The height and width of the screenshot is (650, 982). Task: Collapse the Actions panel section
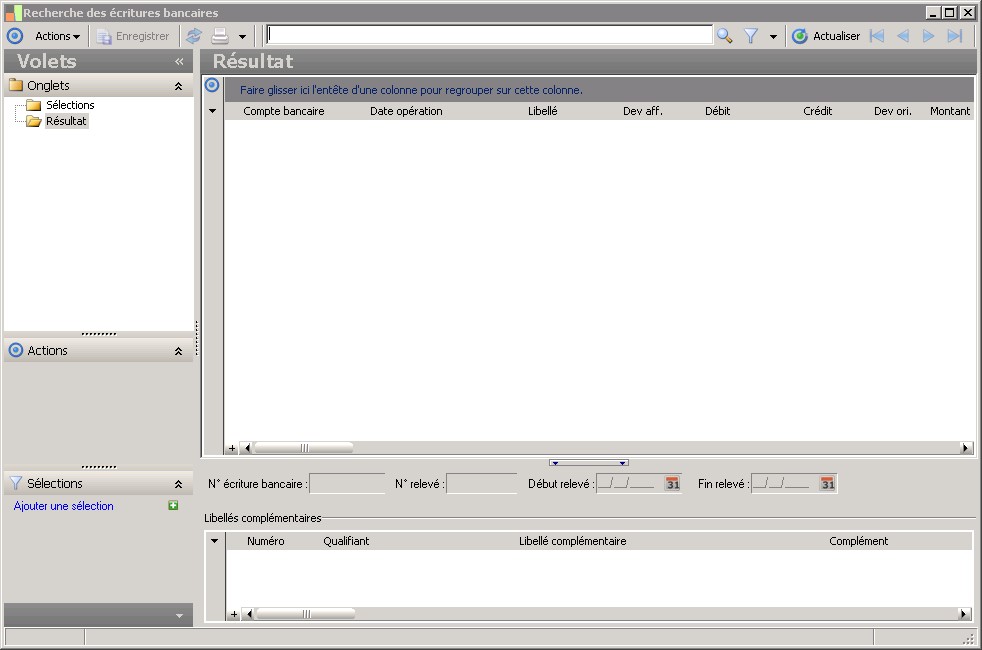click(x=178, y=351)
